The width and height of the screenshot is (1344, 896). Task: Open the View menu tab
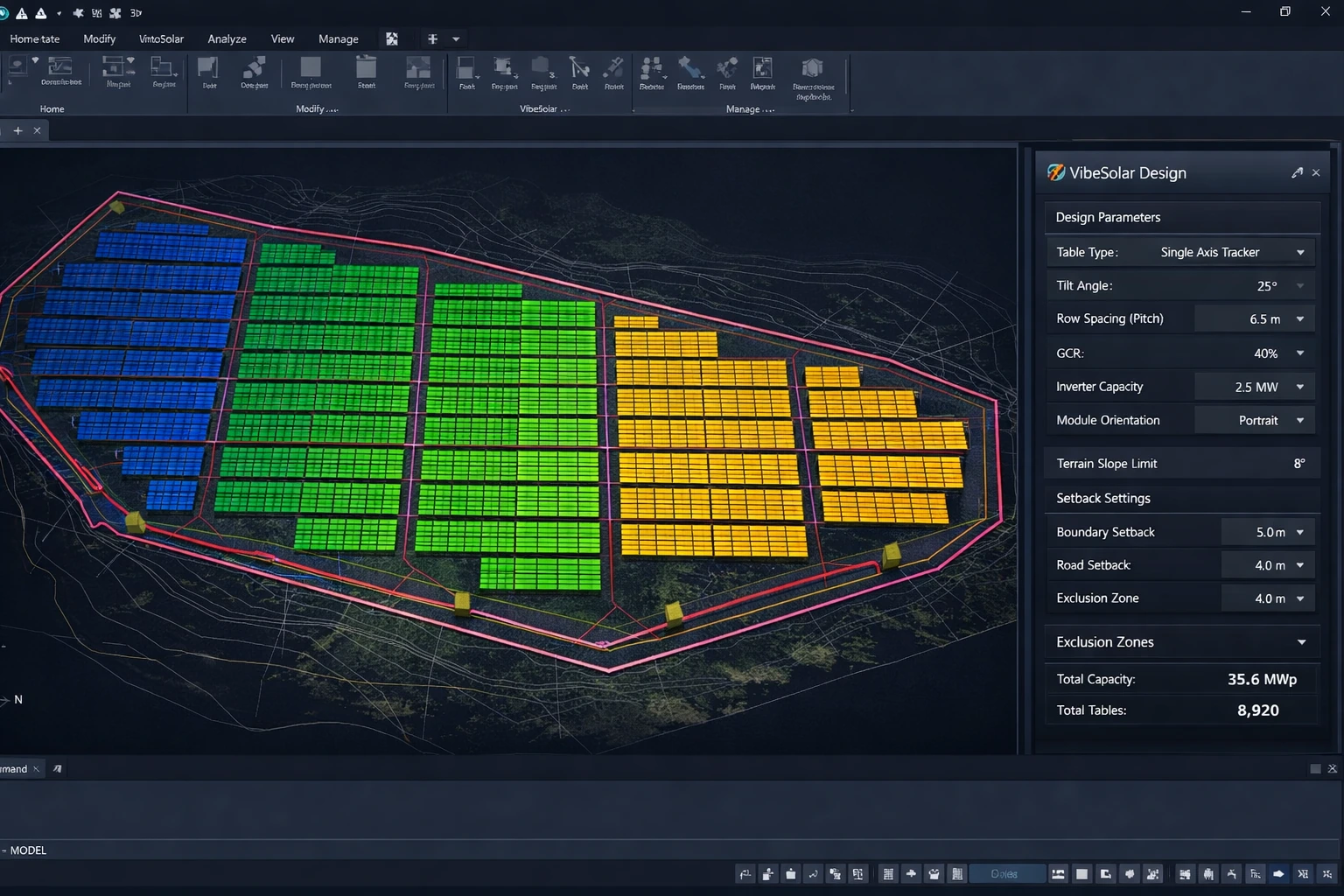[x=282, y=38]
